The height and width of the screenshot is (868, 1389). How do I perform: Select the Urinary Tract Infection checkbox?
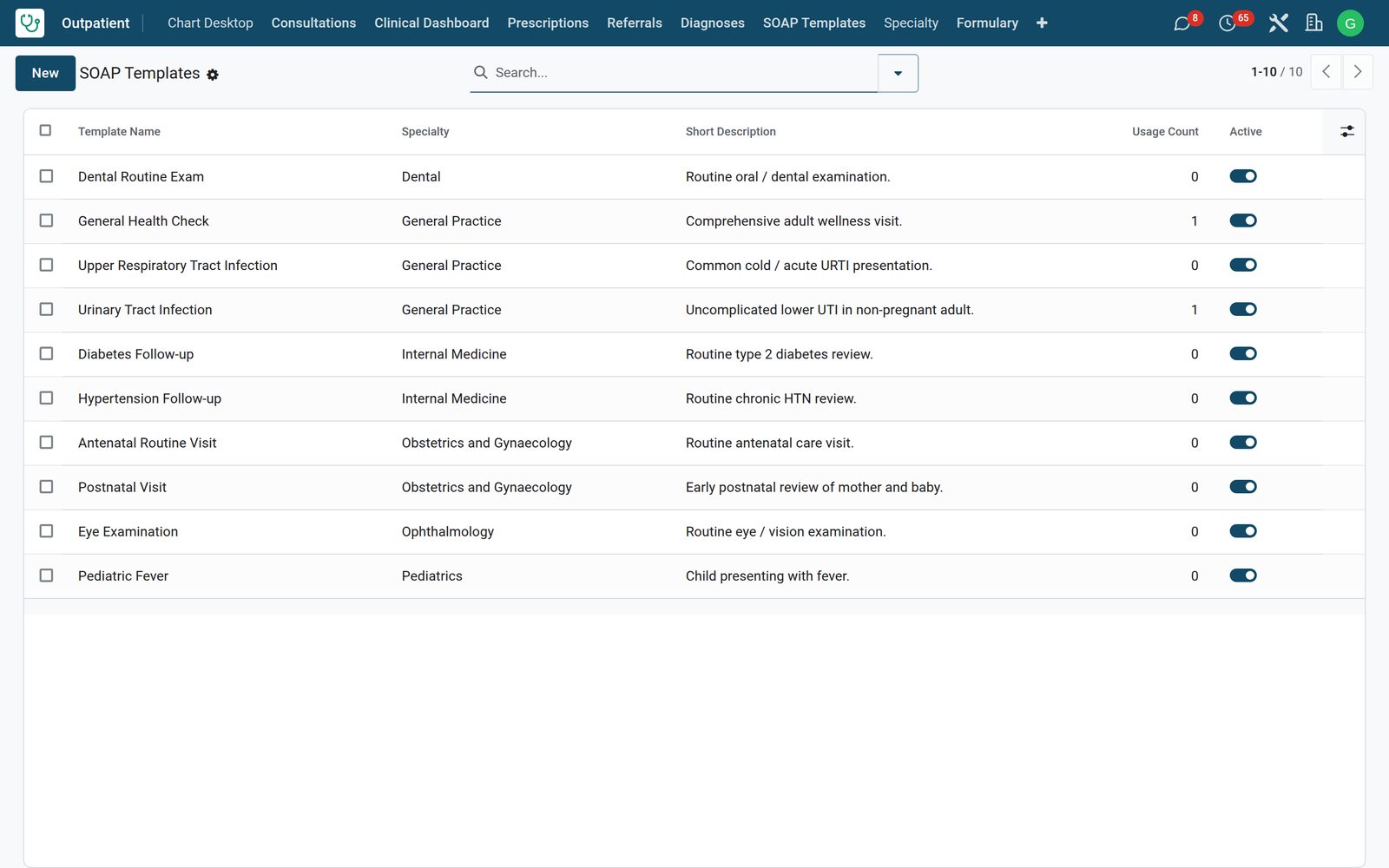[46, 309]
